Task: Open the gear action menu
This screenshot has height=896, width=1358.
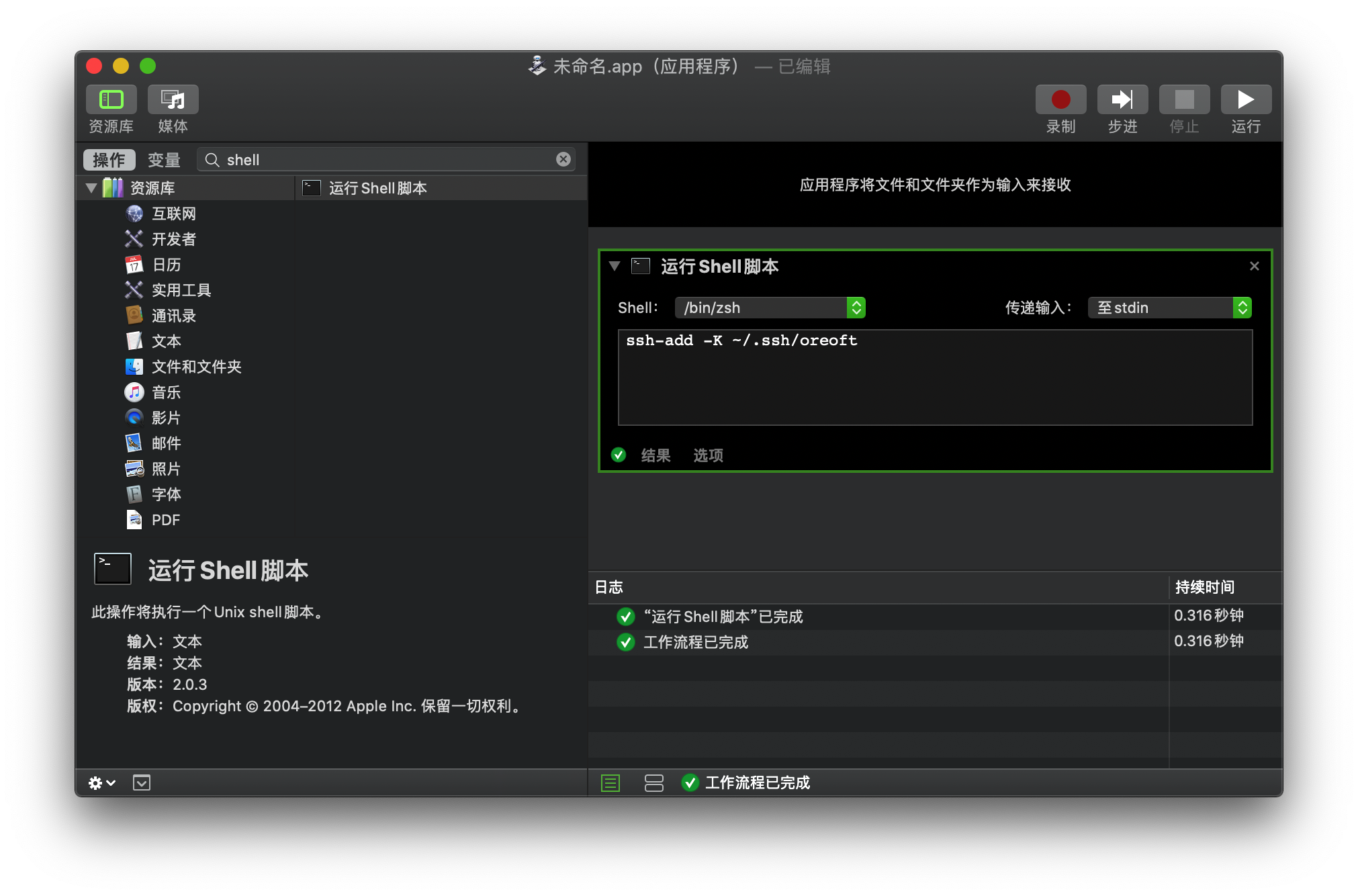Action: click(x=102, y=782)
